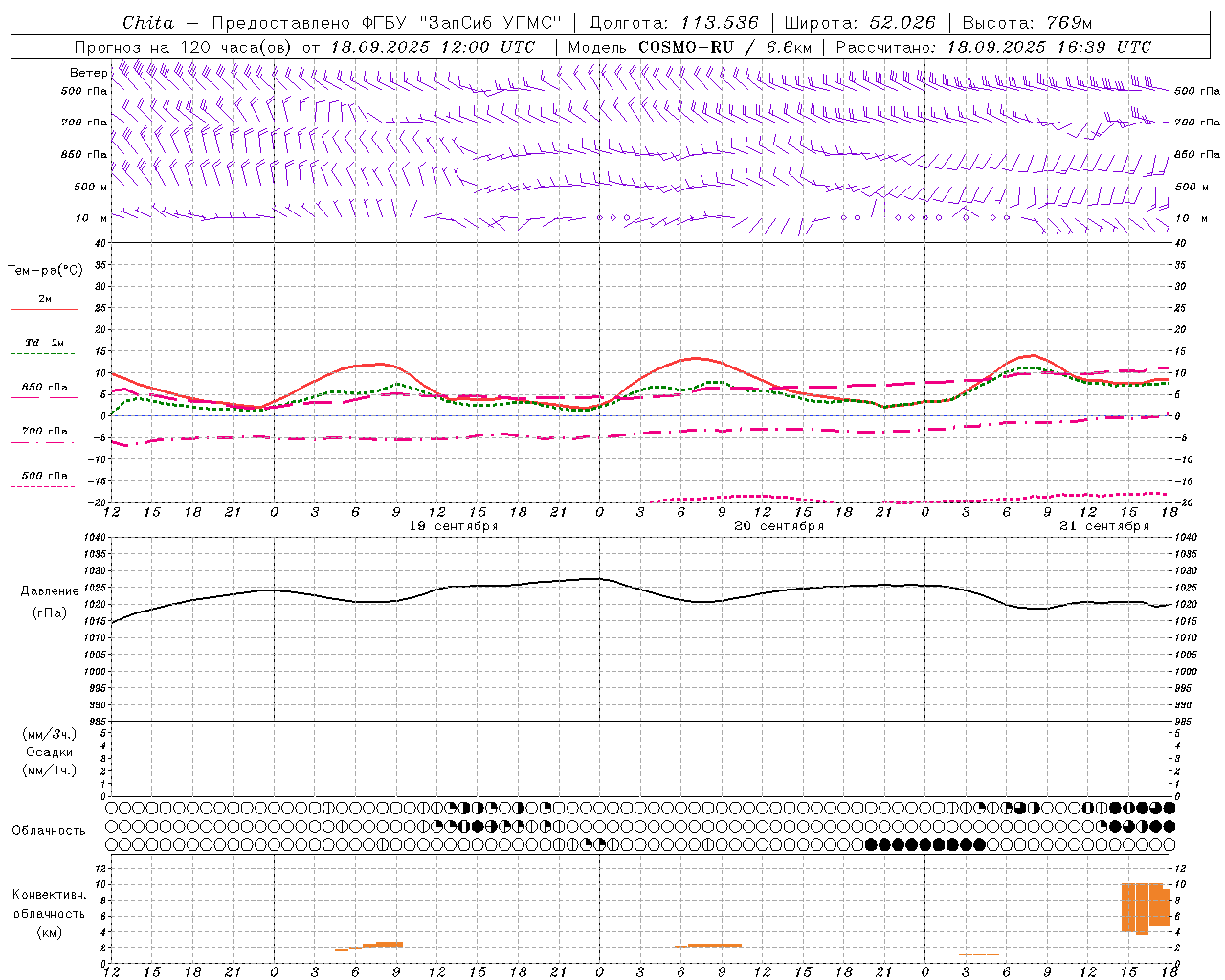Screen dimensions: 1225x980
Task: Click the 'Облачность' cloud cover label
Action: [x=49, y=831]
